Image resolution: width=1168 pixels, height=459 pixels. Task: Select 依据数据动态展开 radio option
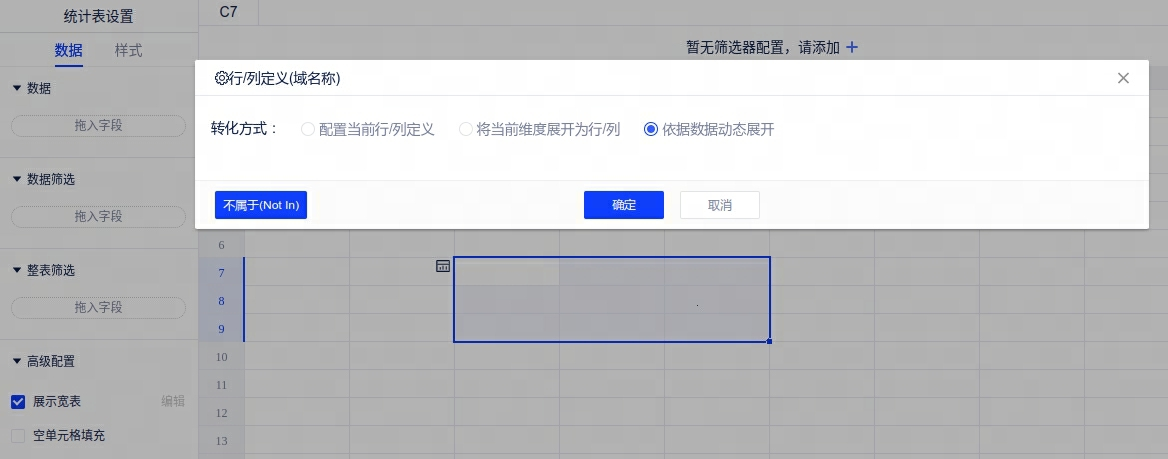651,129
